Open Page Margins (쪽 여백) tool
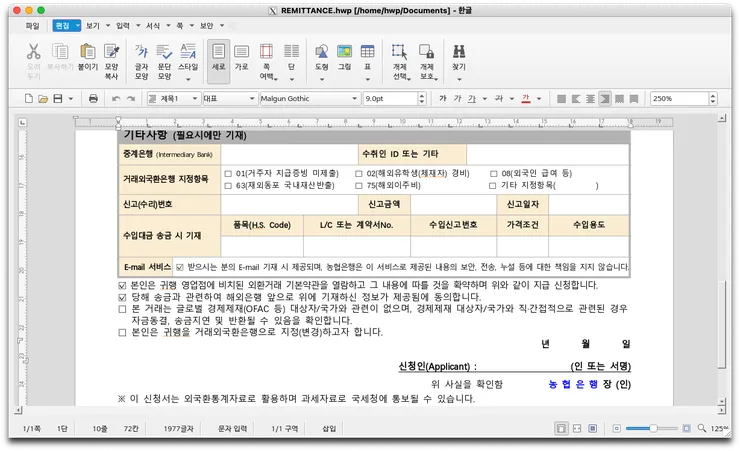This screenshot has width=740, height=451. 266,60
